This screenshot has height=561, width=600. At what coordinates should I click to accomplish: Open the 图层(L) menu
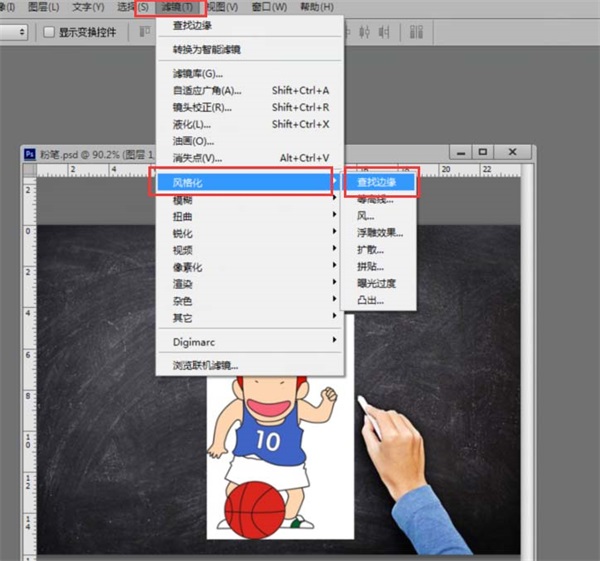coord(44,7)
